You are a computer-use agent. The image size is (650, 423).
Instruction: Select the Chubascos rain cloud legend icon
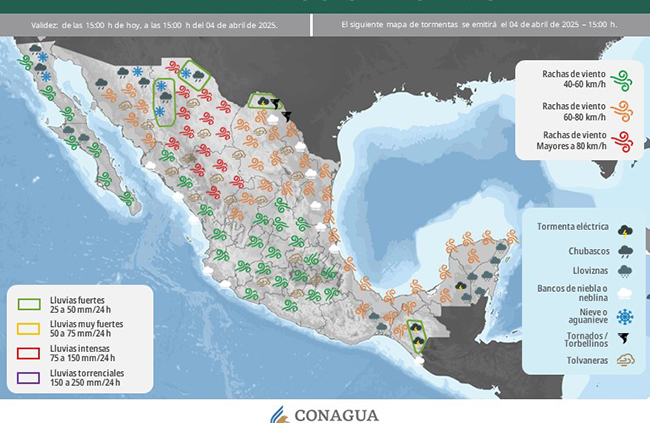pos(625,250)
